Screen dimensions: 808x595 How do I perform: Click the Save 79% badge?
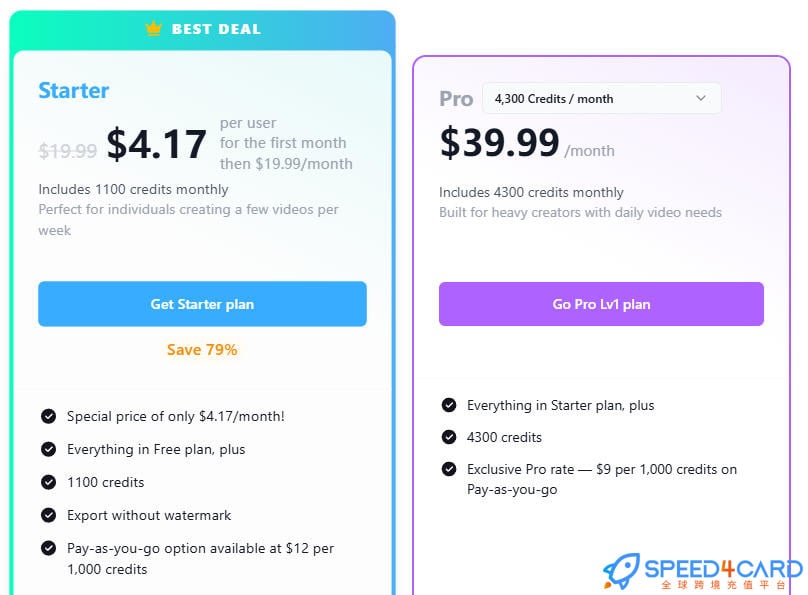tap(202, 350)
